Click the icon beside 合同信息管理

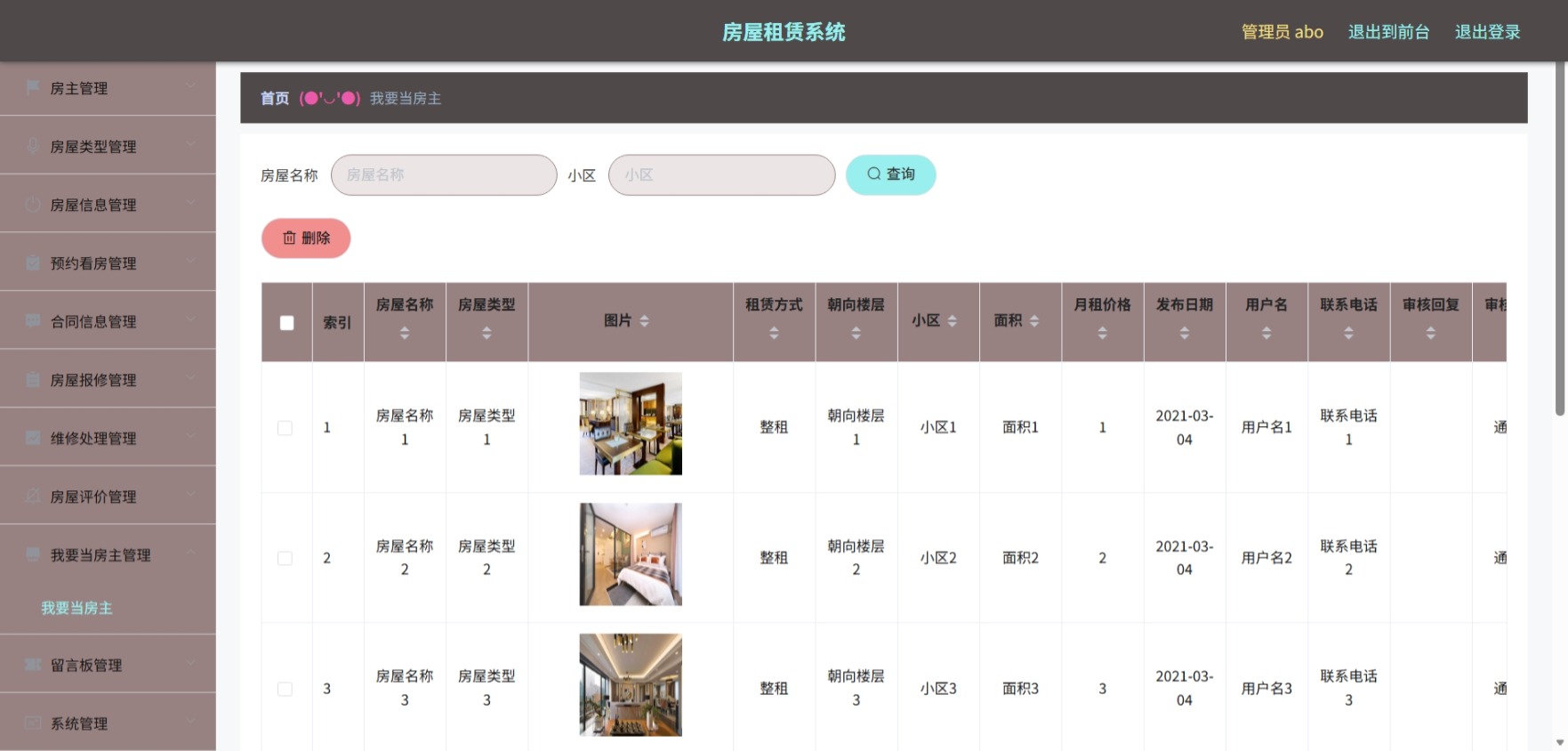[x=33, y=321]
